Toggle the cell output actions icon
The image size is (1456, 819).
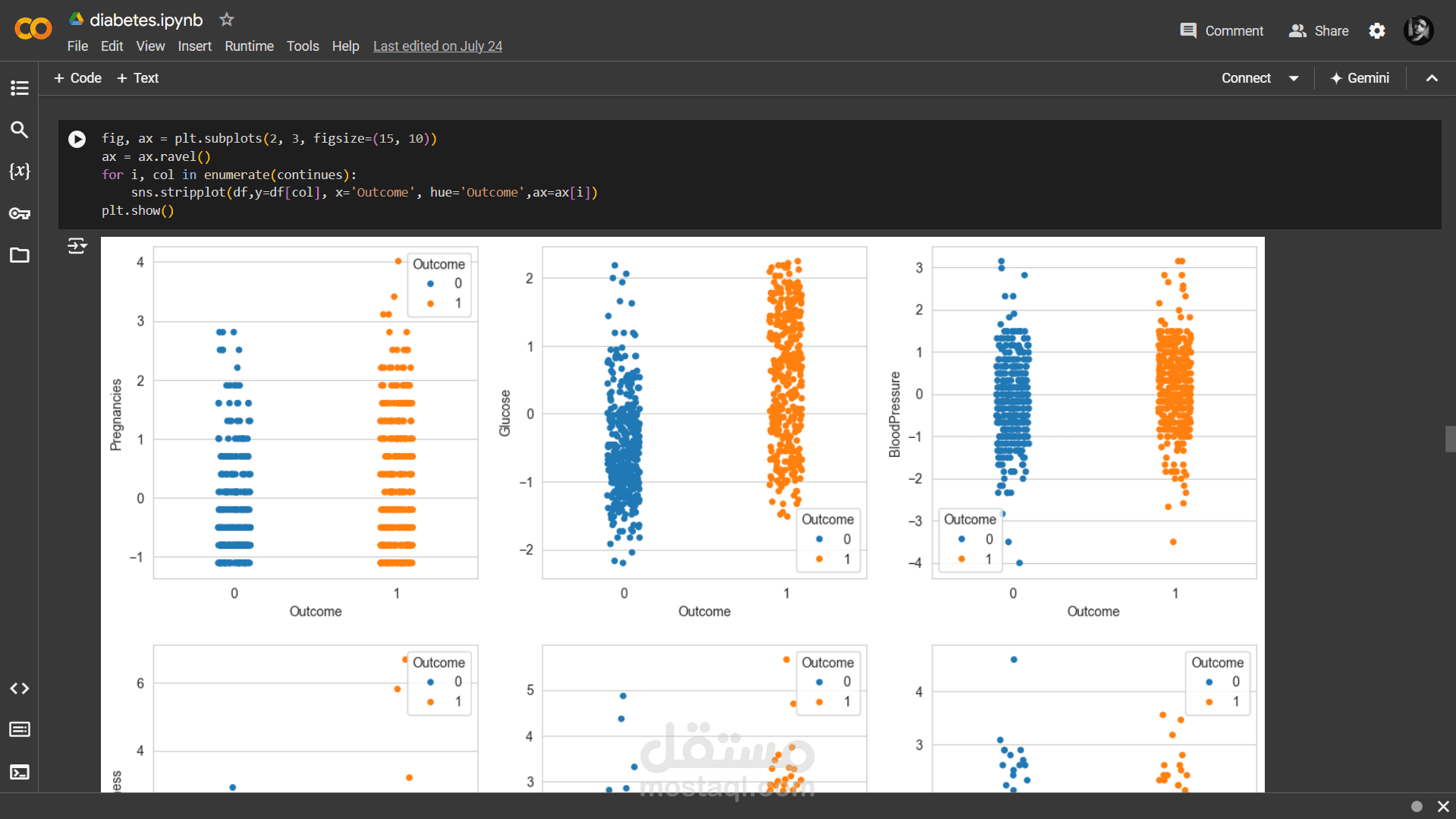click(77, 246)
